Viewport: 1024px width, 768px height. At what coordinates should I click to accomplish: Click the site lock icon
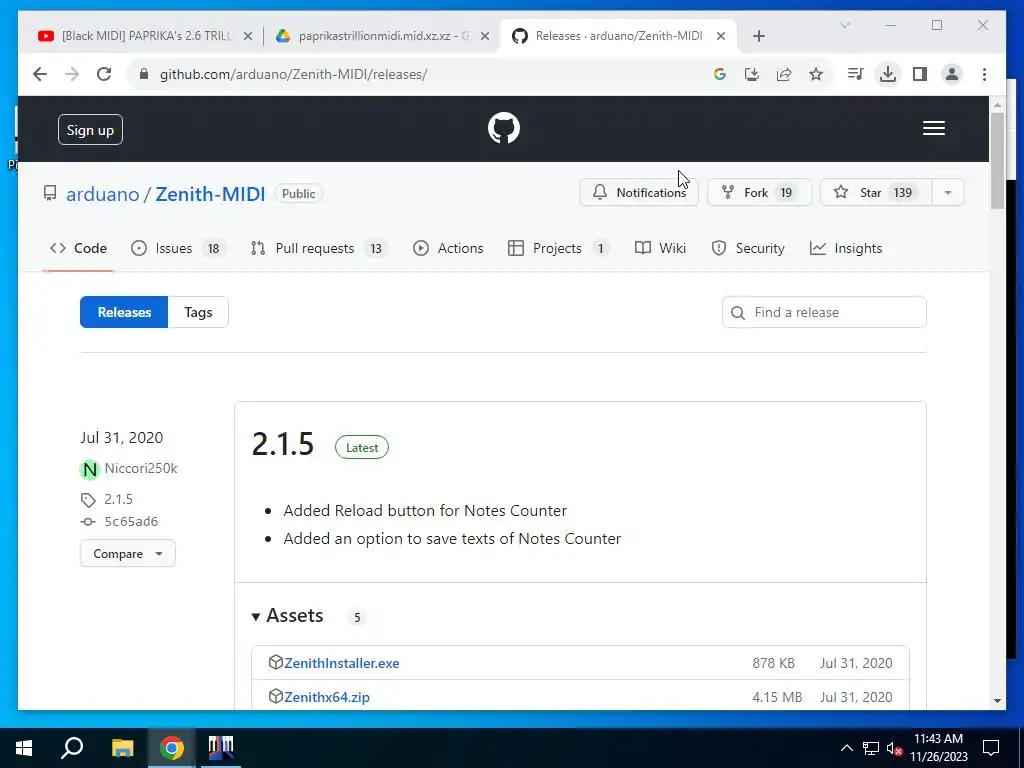[x=144, y=74]
